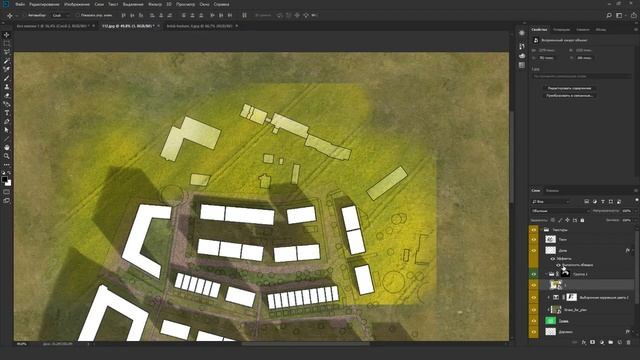Image resolution: width=640 pixels, height=360 pixels.
Task: Open the Справка menu
Action: [221, 4]
